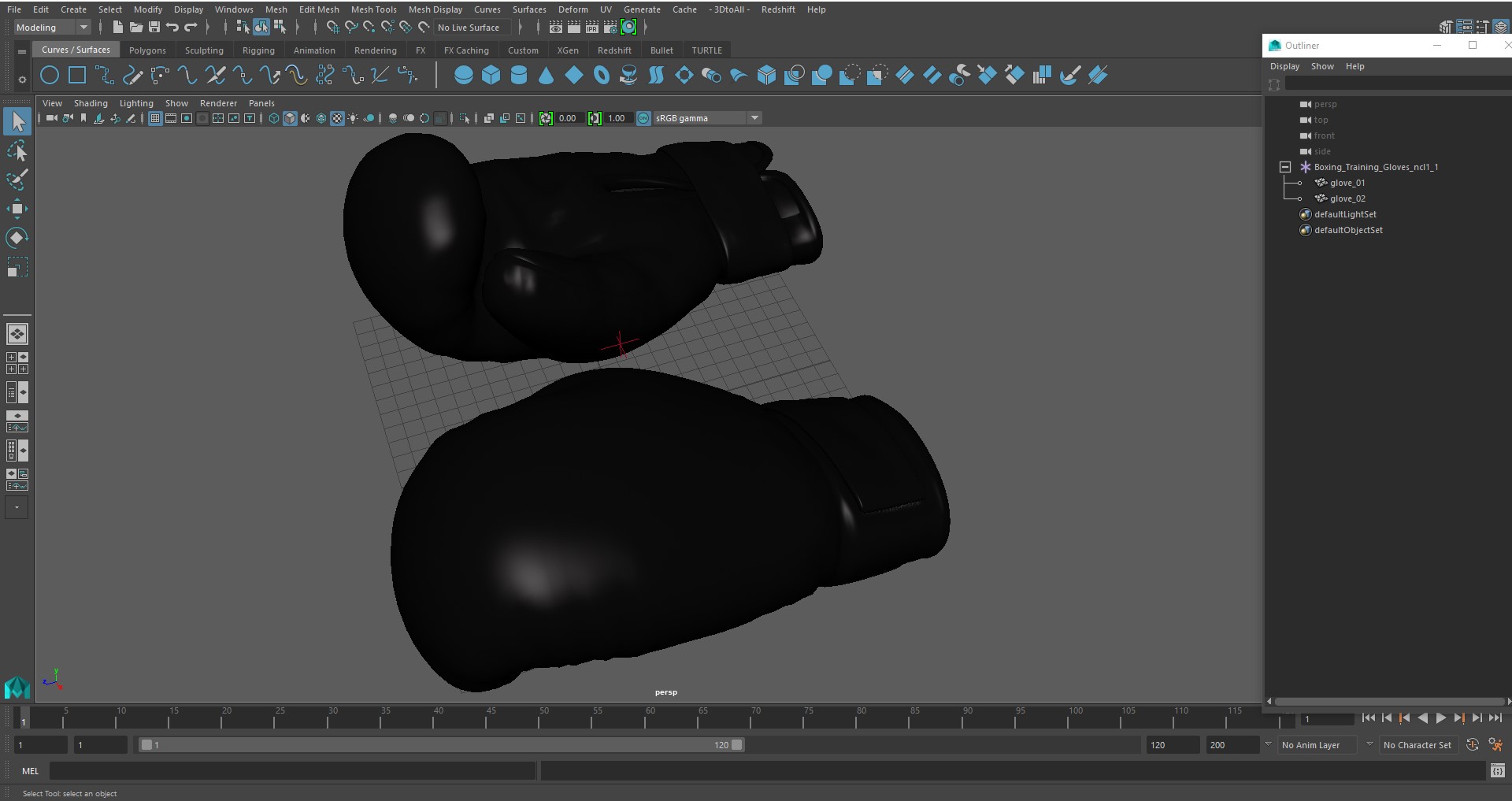Open the Mesh Tools menu
The height and width of the screenshot is (801, 1512).
pyautogui.click(x=373, y=9)
